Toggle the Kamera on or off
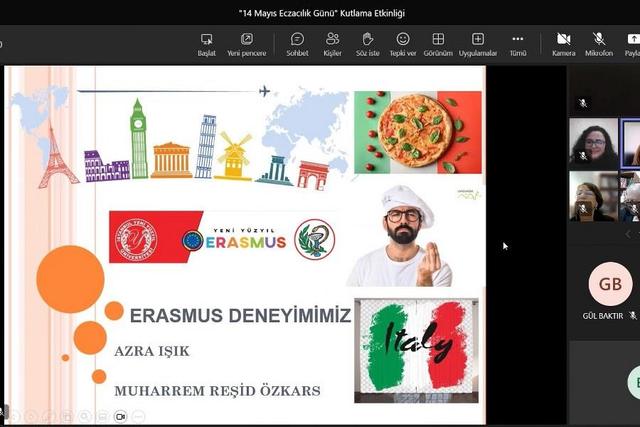This screenshot has height=427, width=640. tap(564, 44)
